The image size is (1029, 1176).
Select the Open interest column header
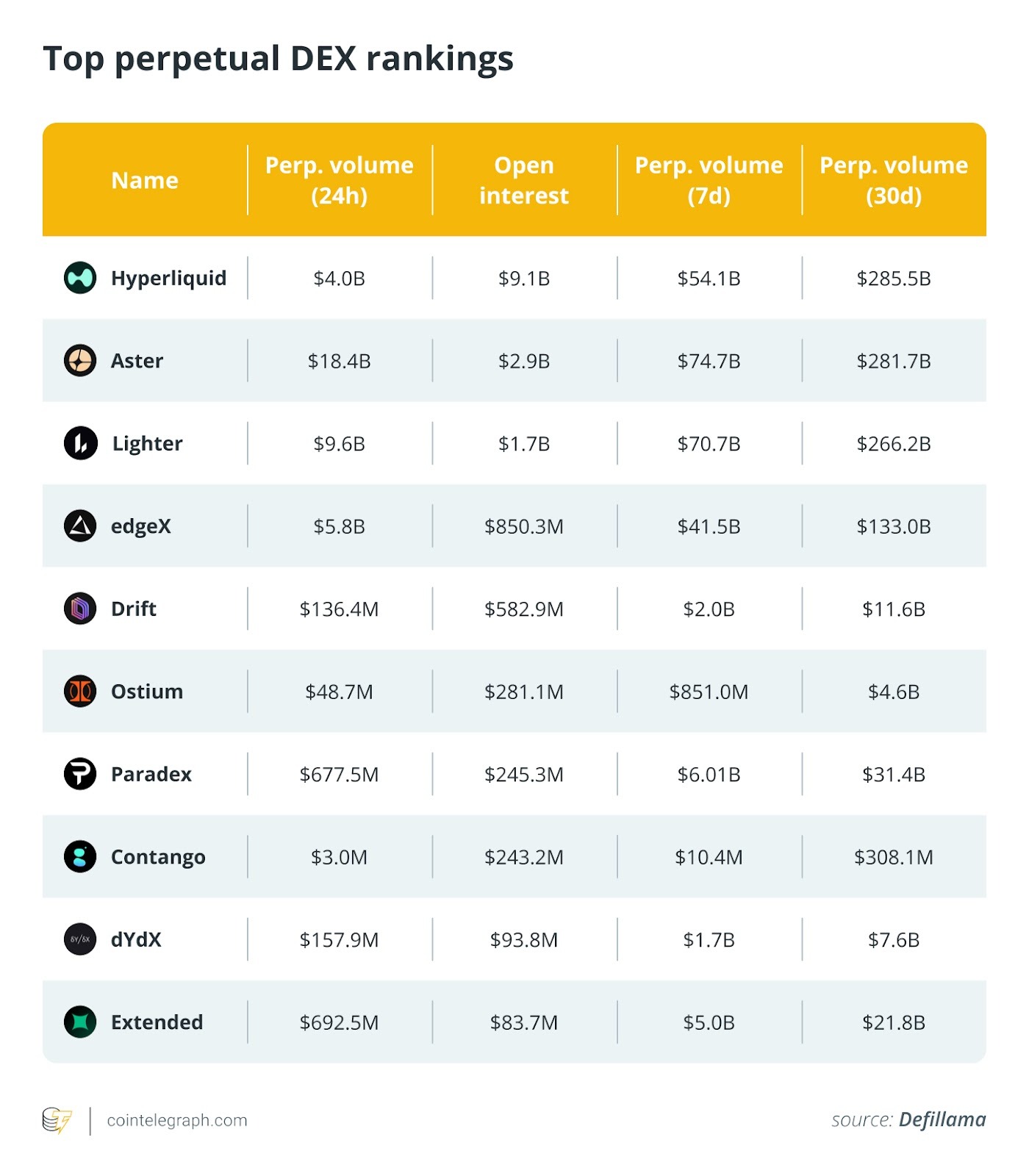[x=524, y=180]
